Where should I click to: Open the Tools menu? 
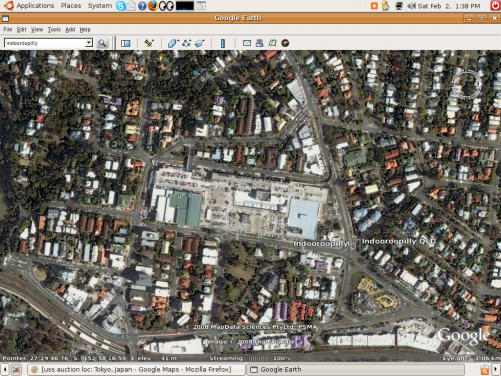point(54,30)
